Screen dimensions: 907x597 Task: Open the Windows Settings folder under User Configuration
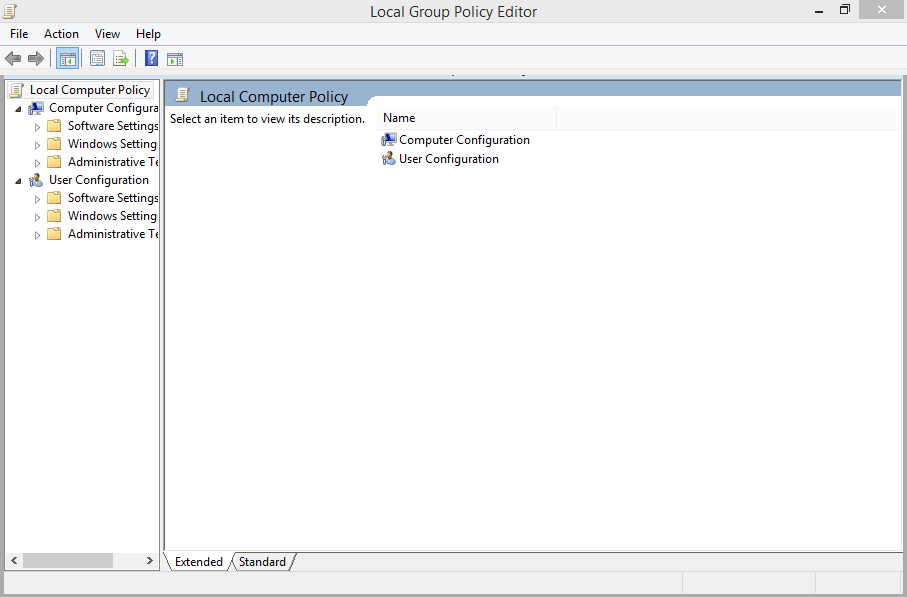[112, 215]
